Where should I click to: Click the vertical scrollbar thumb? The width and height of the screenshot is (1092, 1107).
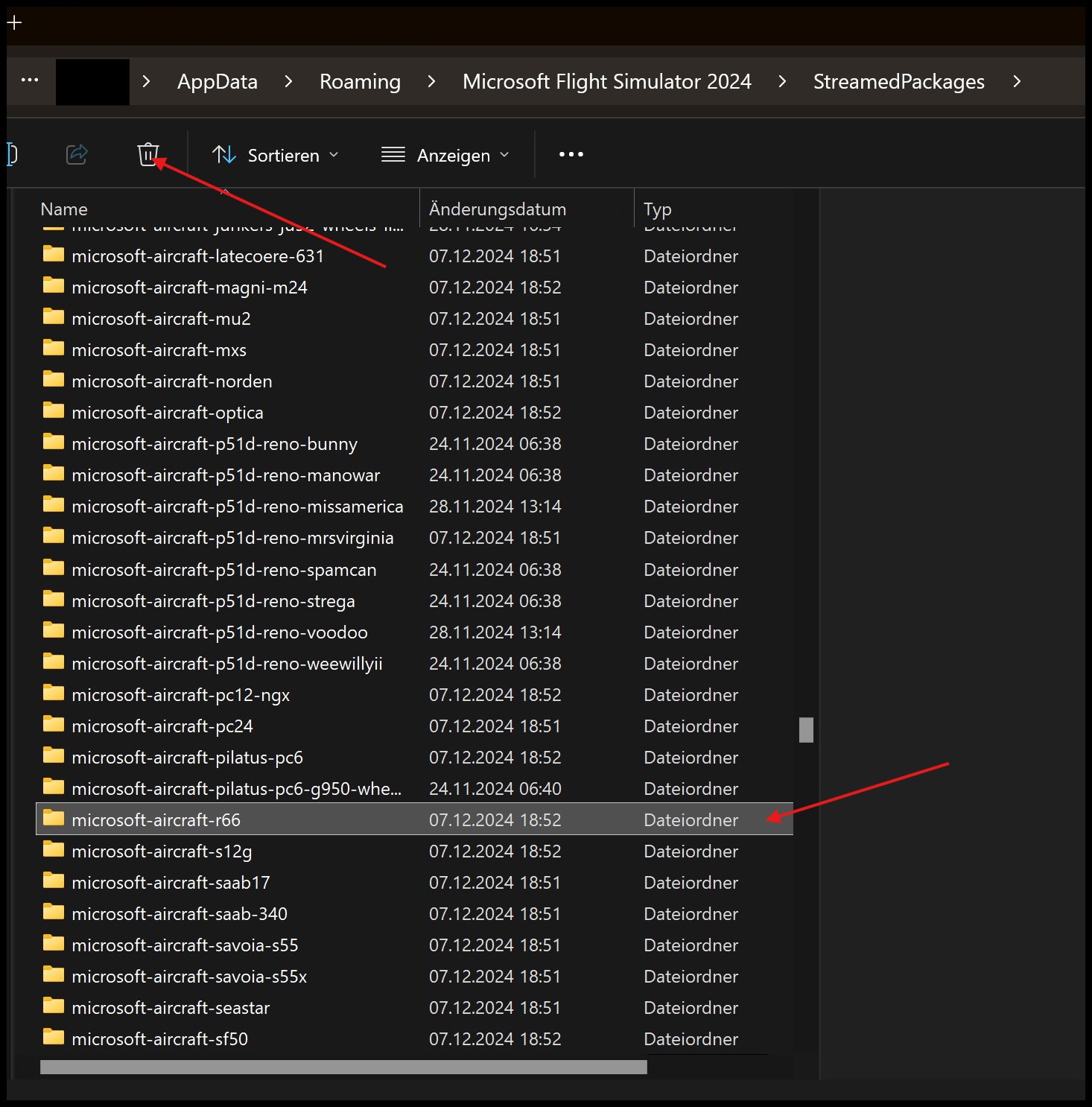click(806, 730)
